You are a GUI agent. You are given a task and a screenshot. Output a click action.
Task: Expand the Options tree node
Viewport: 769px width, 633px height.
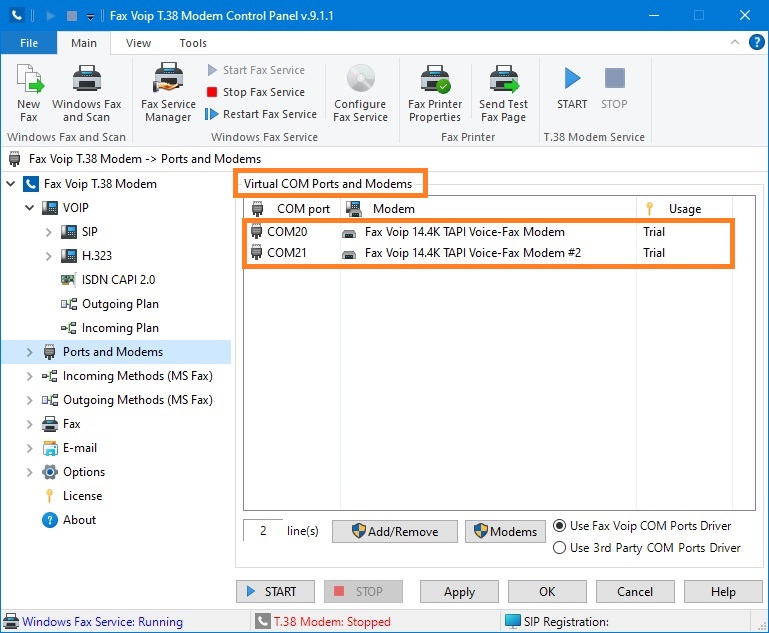point(29,472)
